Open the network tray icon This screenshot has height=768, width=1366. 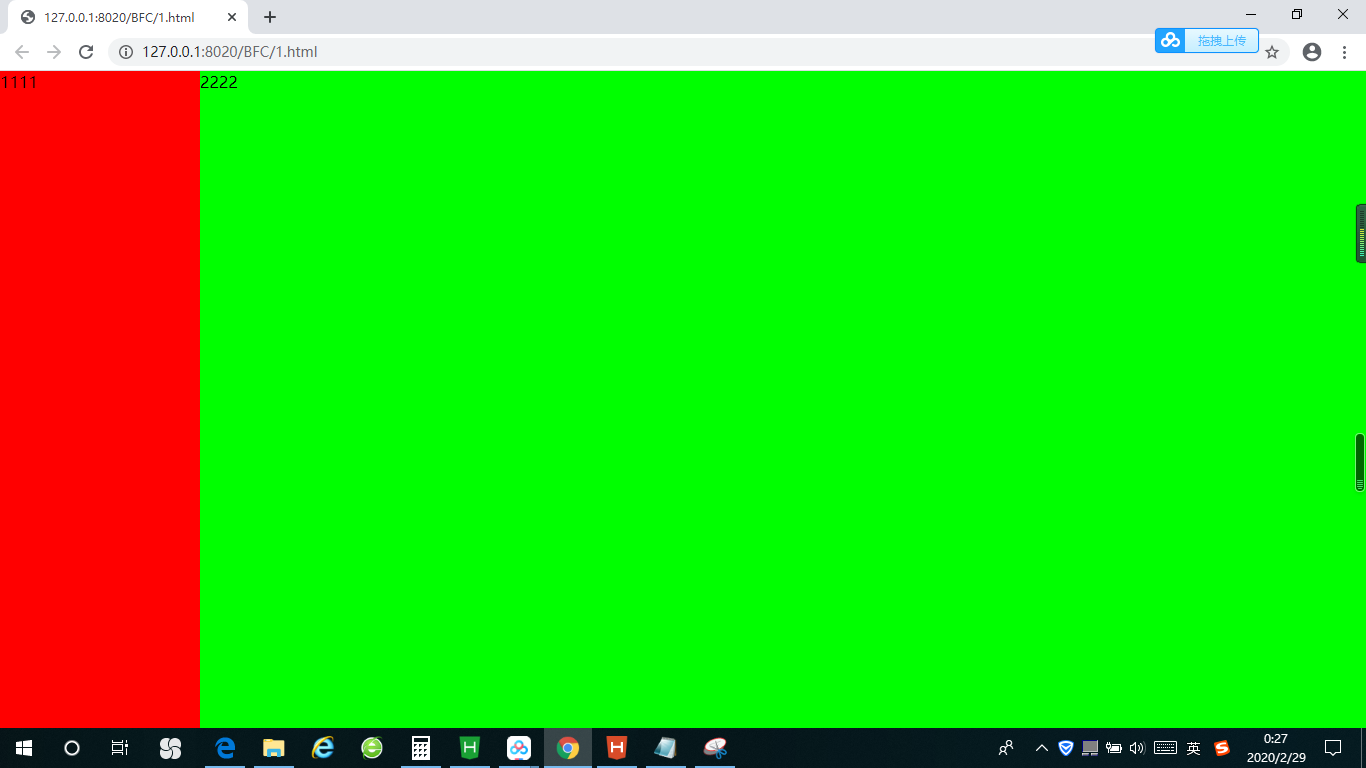(x=1090, y=748)
